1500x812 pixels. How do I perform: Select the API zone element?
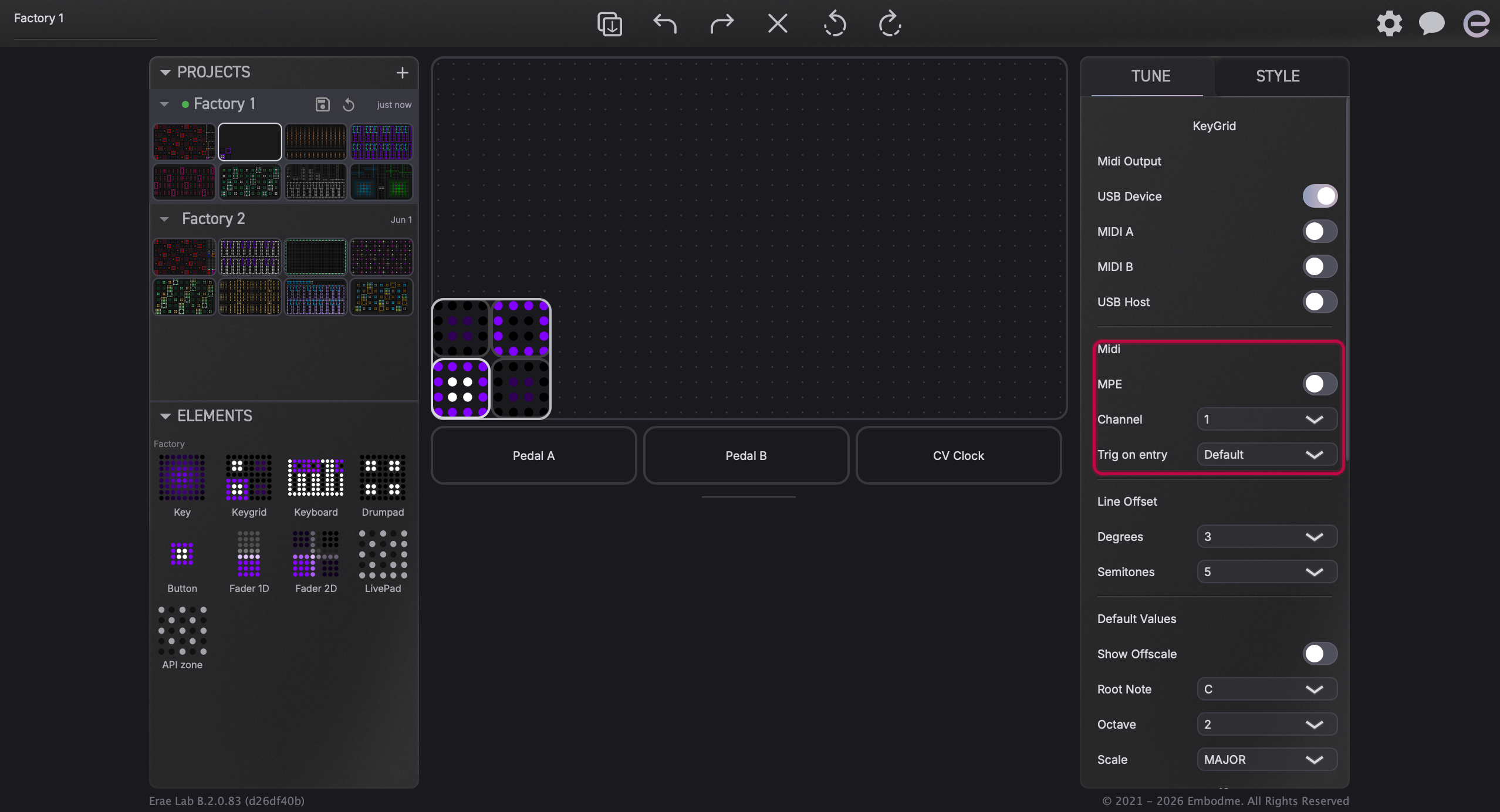point(182,638)
